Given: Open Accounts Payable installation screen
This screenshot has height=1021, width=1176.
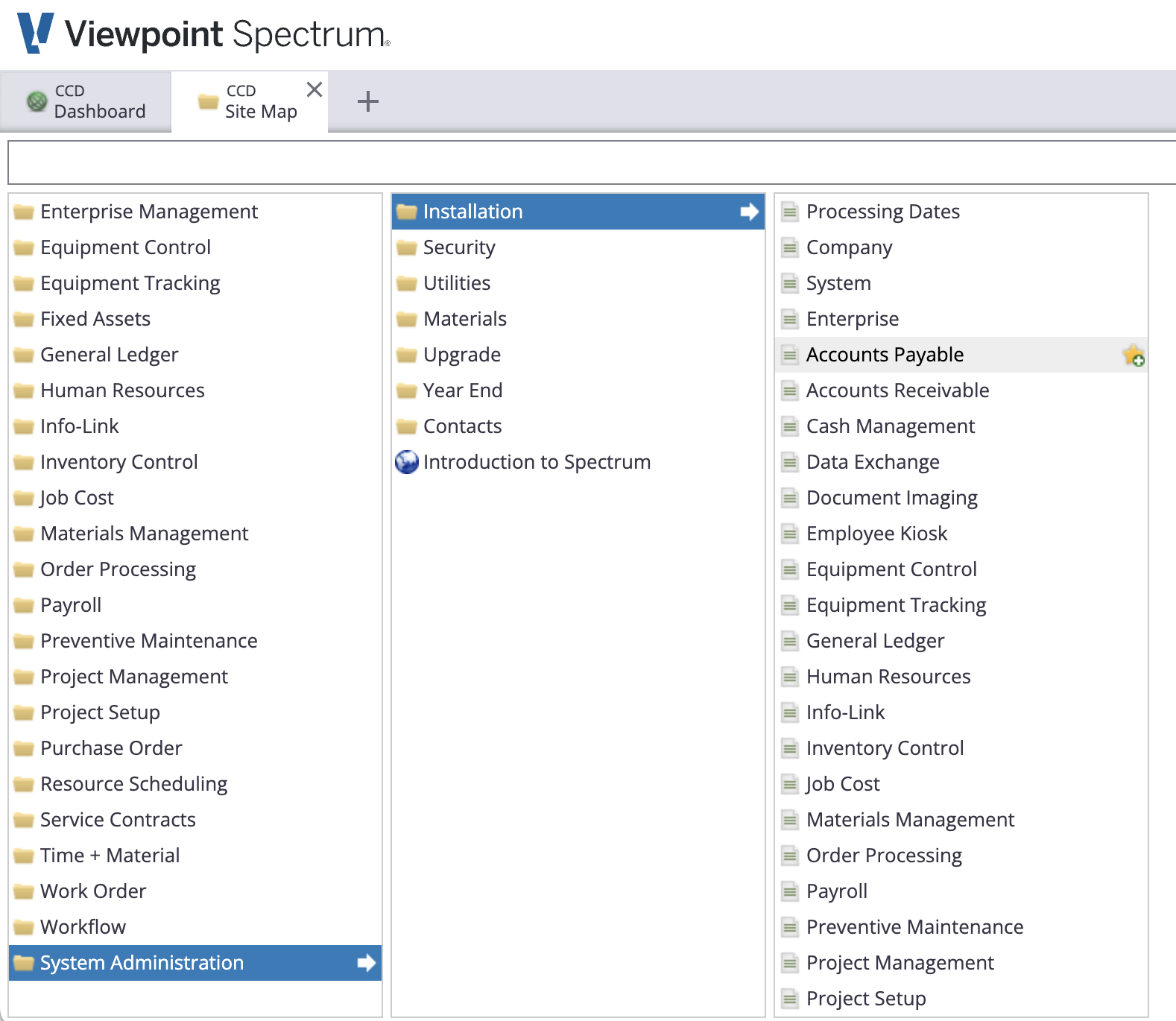Looking at the screenshot, I should [x=961, y=355].
